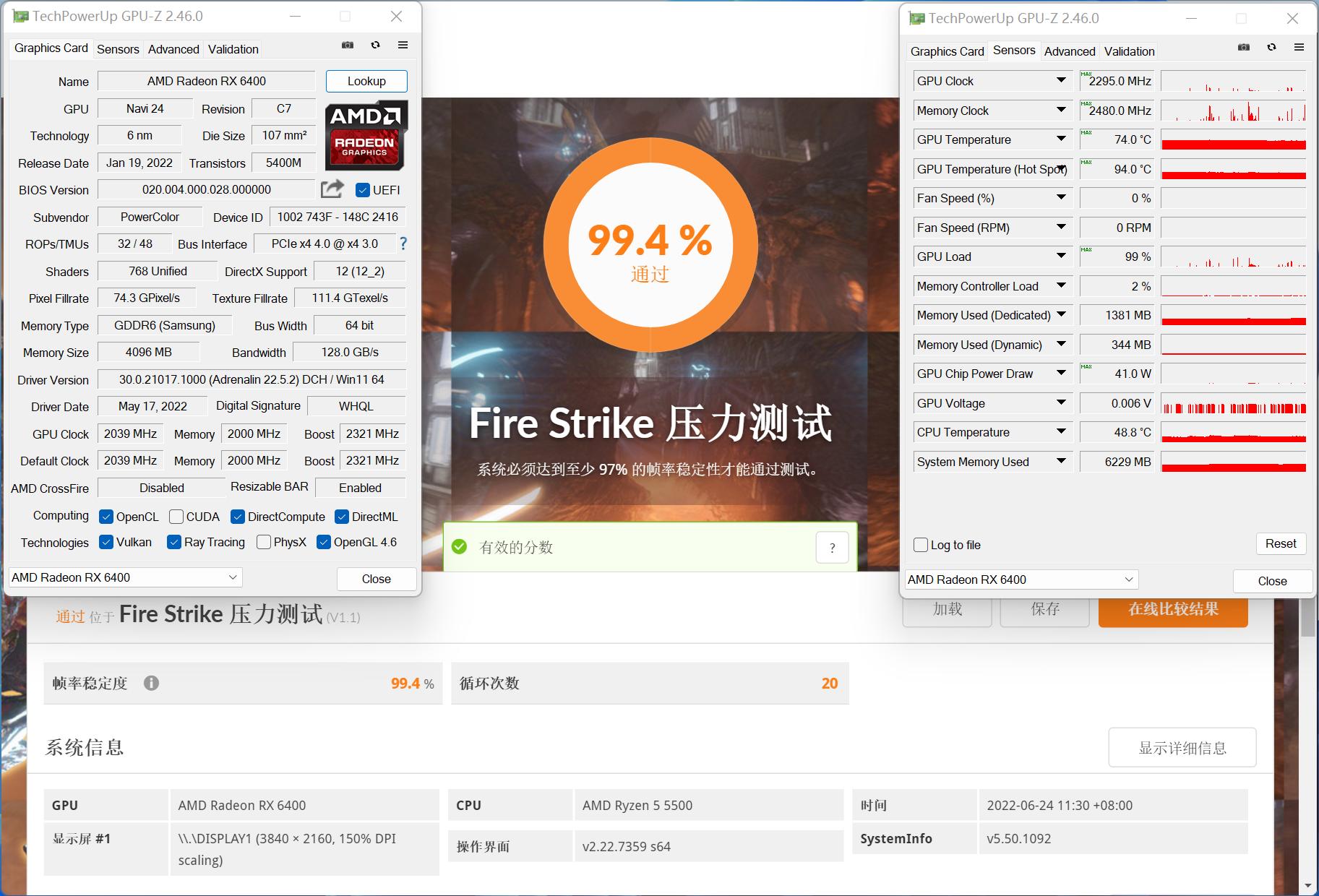Expand the Memory Controller Load sensor dropdown

coord(1060,285)
